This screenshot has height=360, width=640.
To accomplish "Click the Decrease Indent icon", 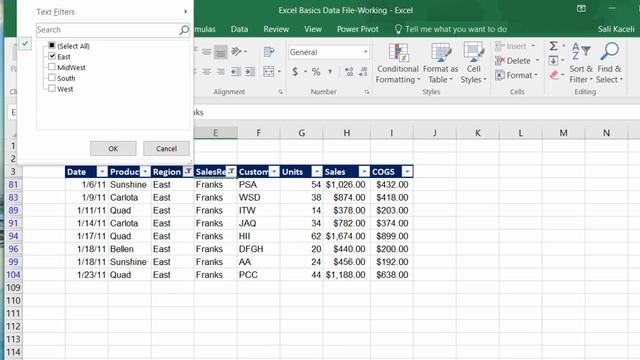I will (236, 72).
